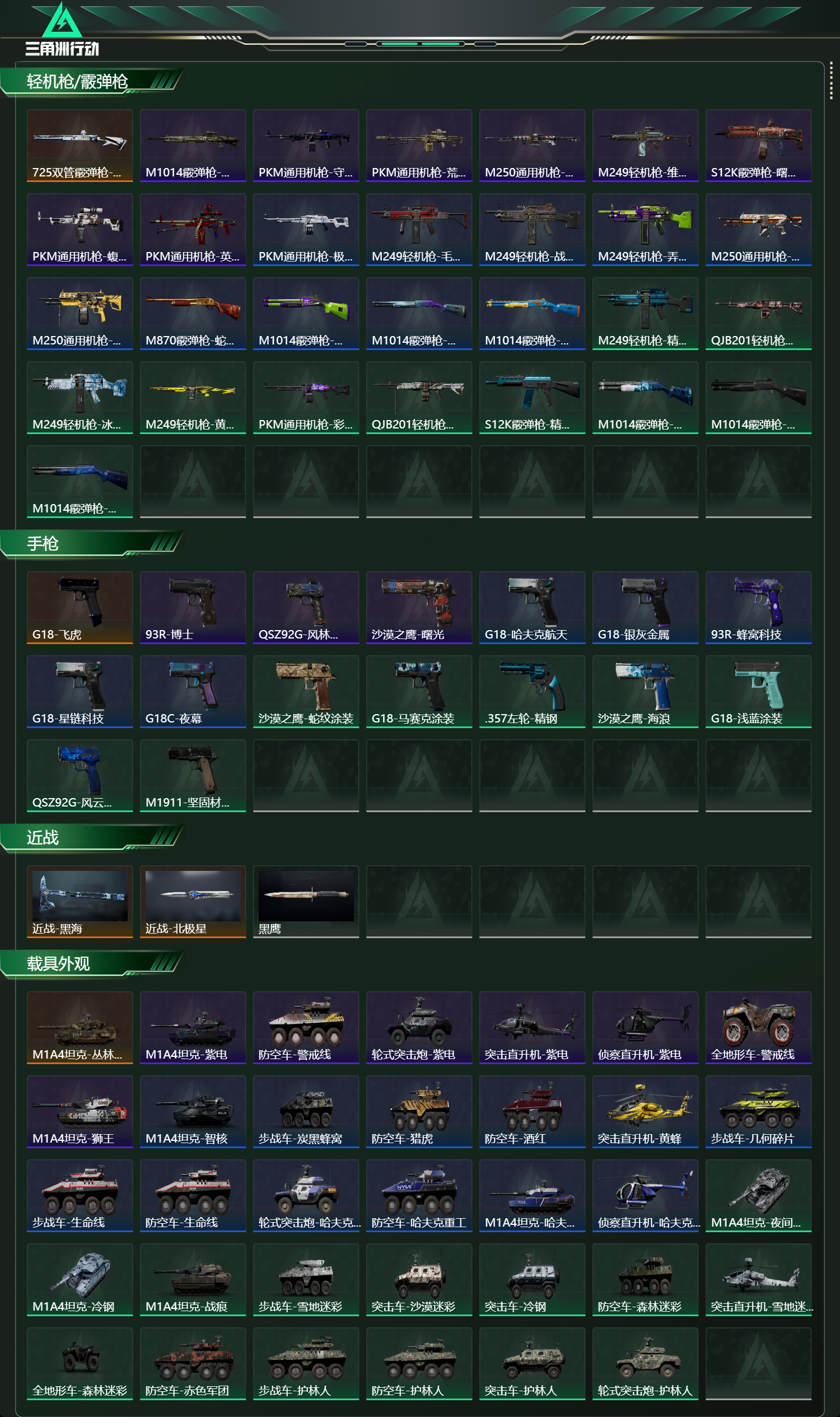
Task: Select the 近战-黑海 melee weapon
Action: (80, 901)
